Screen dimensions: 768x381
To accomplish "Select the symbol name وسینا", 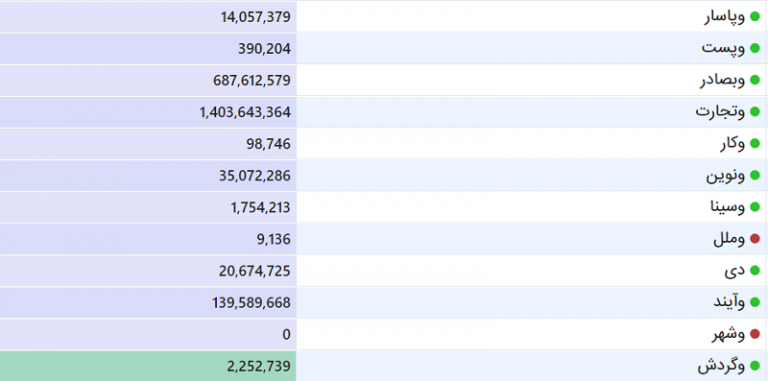I will (x=727, y=207).
